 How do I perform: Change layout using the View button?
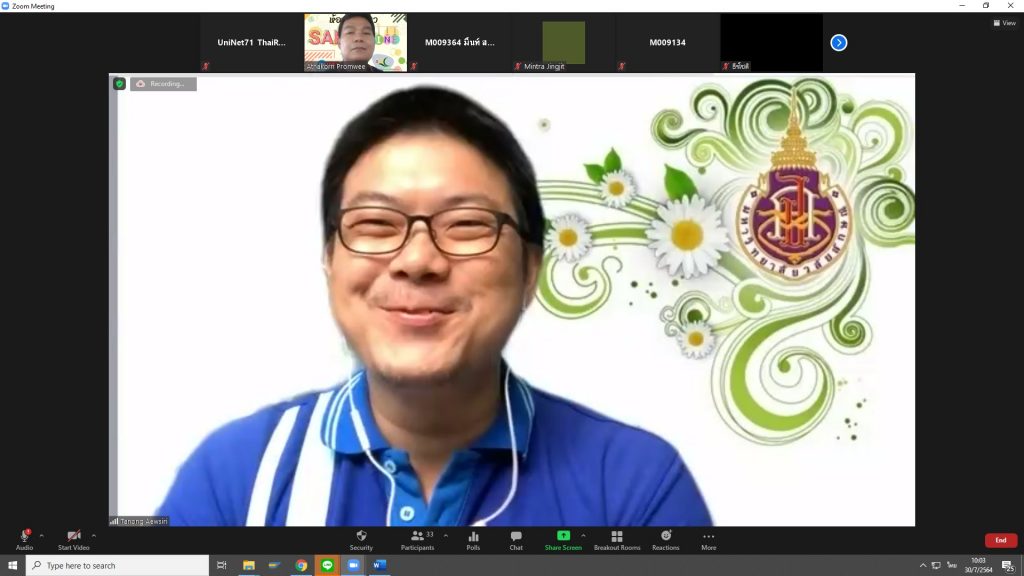1004,23
